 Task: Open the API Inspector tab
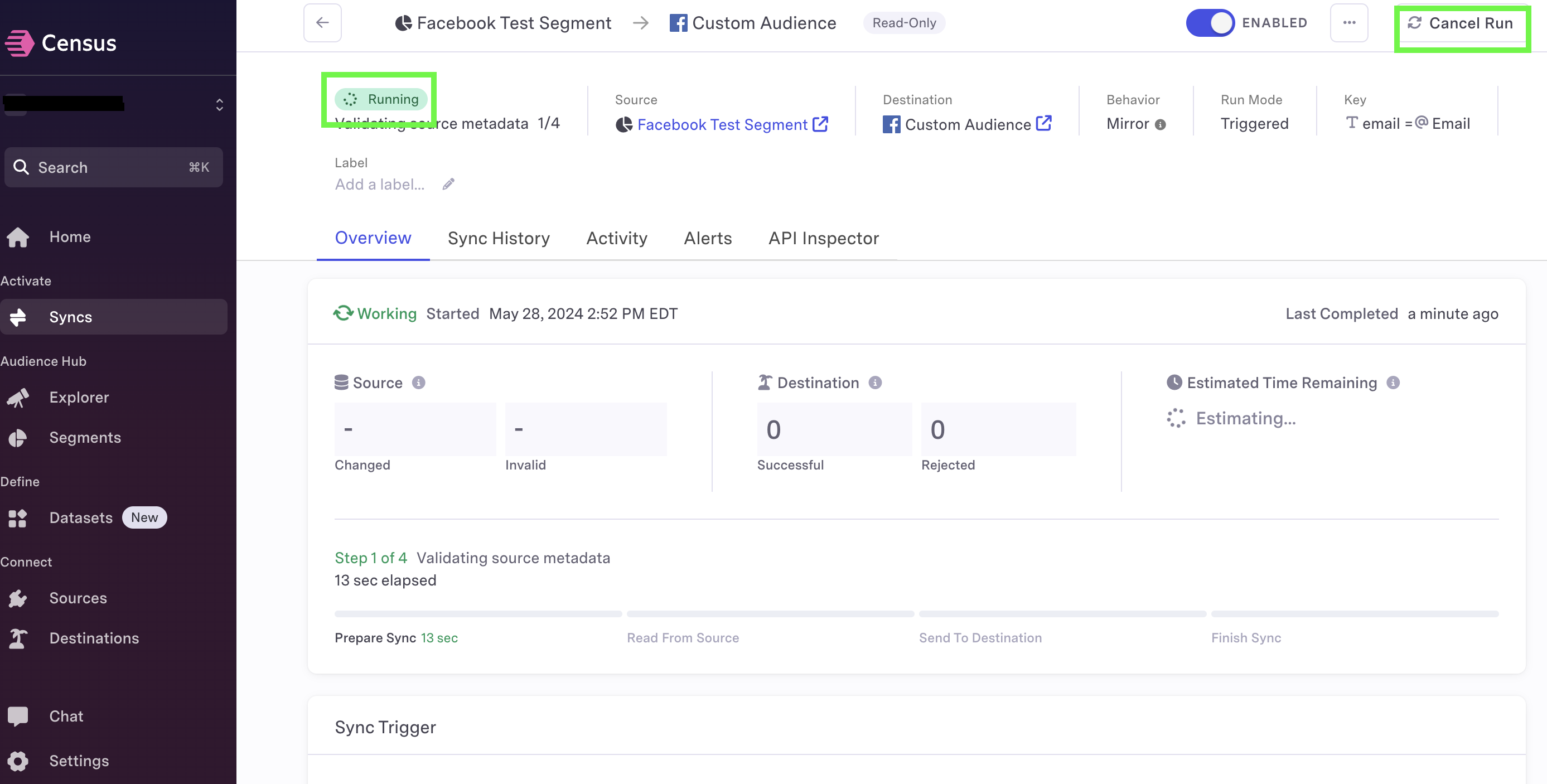coord(823,238)
